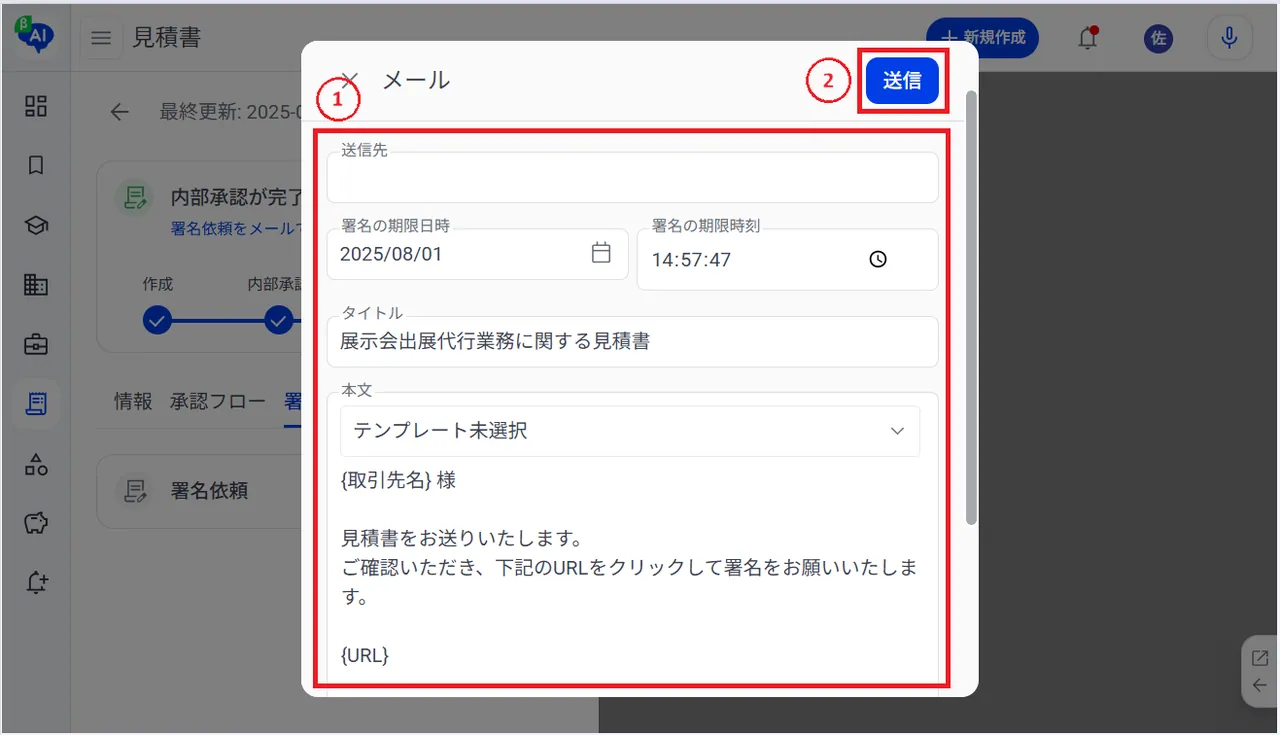Click the dialog's vertical scrollbar

[x=971, y=308]
